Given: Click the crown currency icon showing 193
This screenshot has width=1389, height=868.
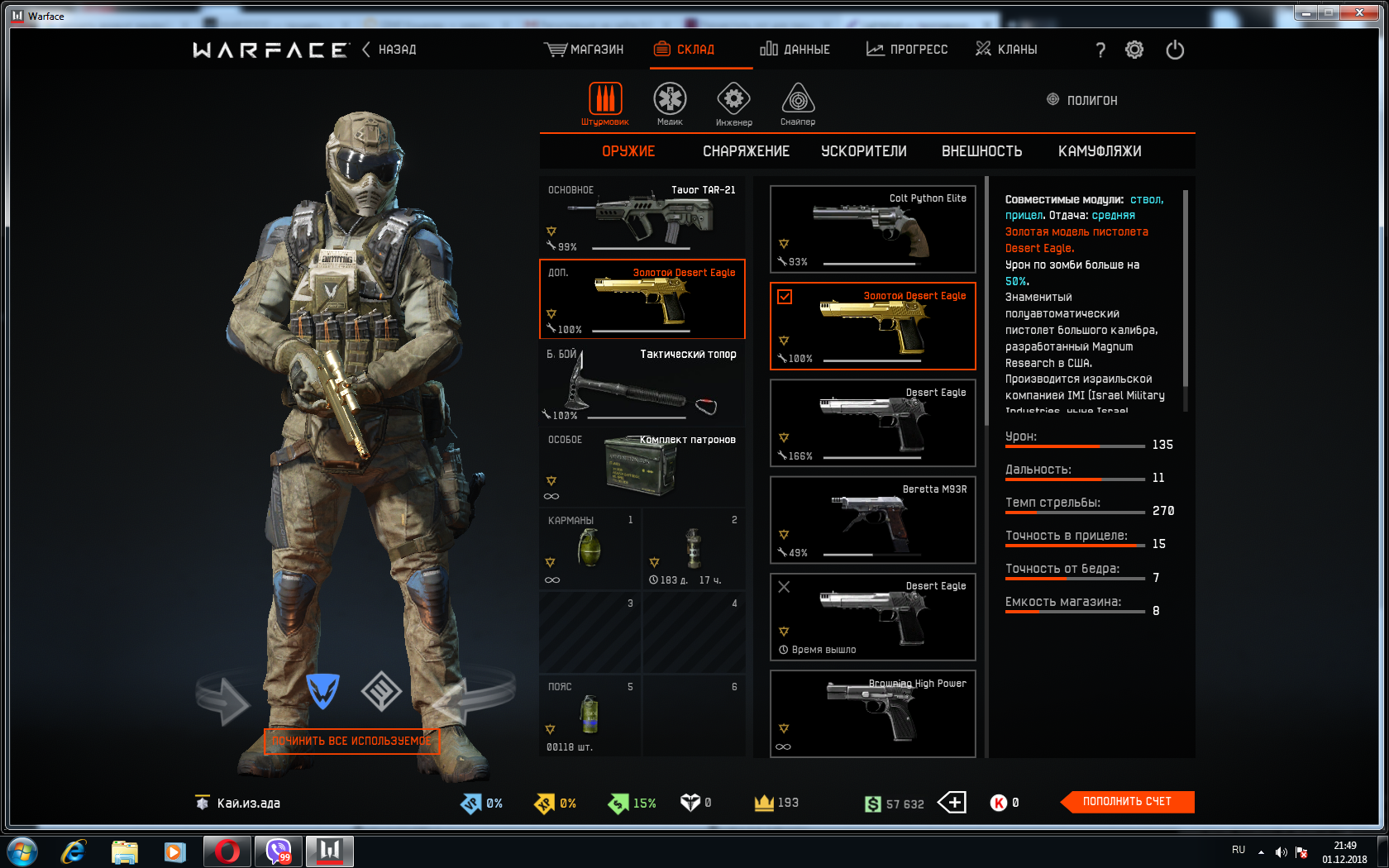Looking at the screenshot, I should [764, 802].
